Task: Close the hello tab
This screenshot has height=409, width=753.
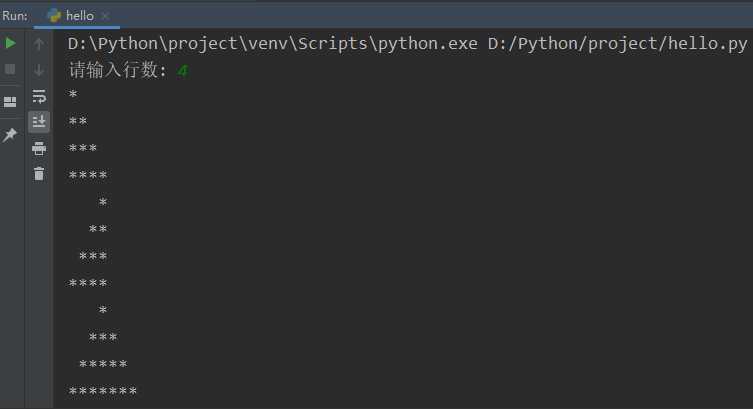Action: click(x=105, y=16)
